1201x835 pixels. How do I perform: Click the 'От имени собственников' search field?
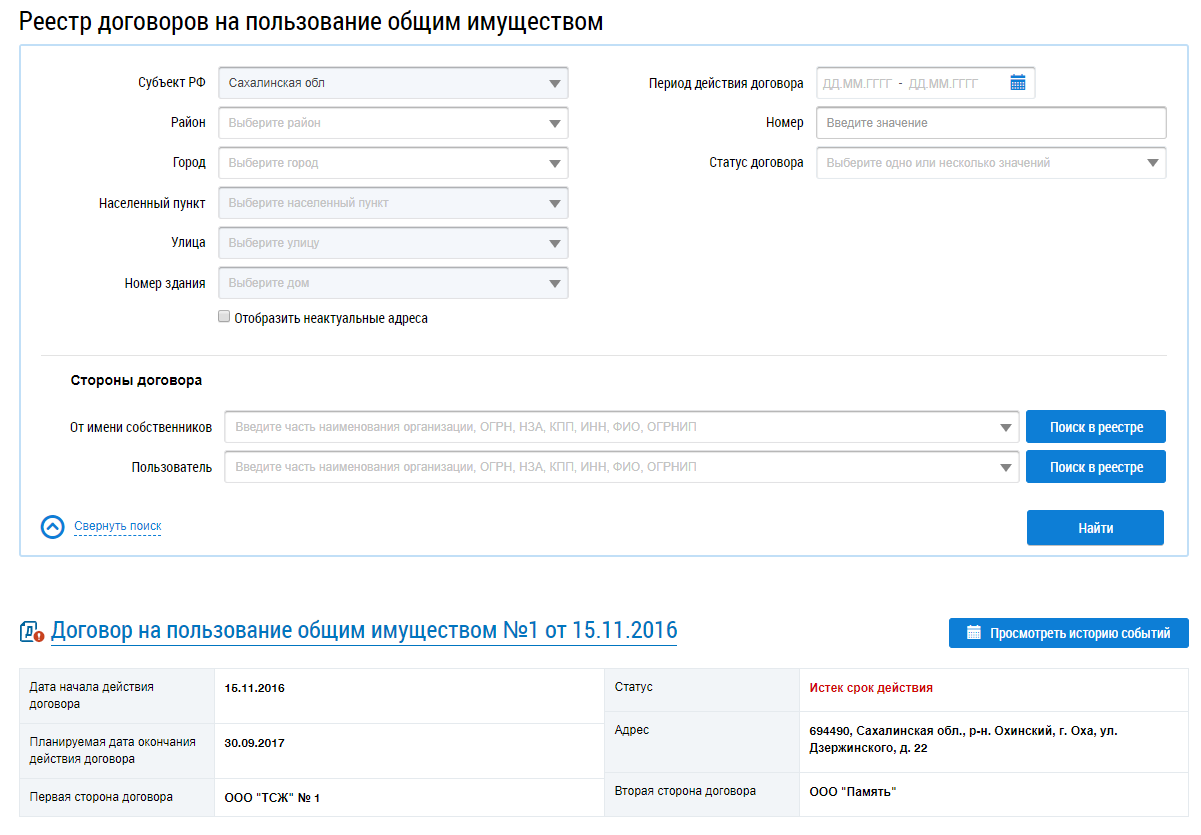620,427
